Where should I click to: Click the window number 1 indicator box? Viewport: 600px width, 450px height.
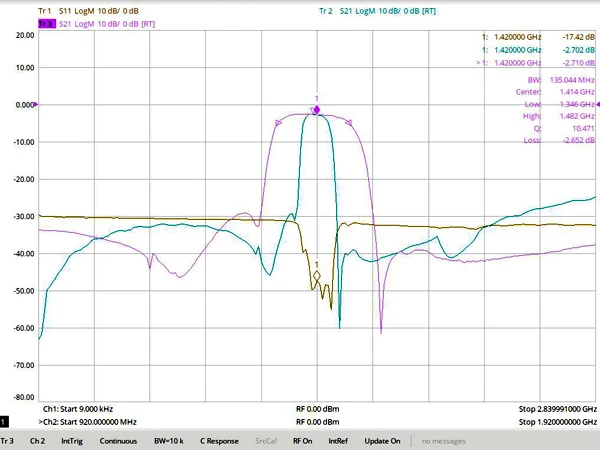click(4, 422)
